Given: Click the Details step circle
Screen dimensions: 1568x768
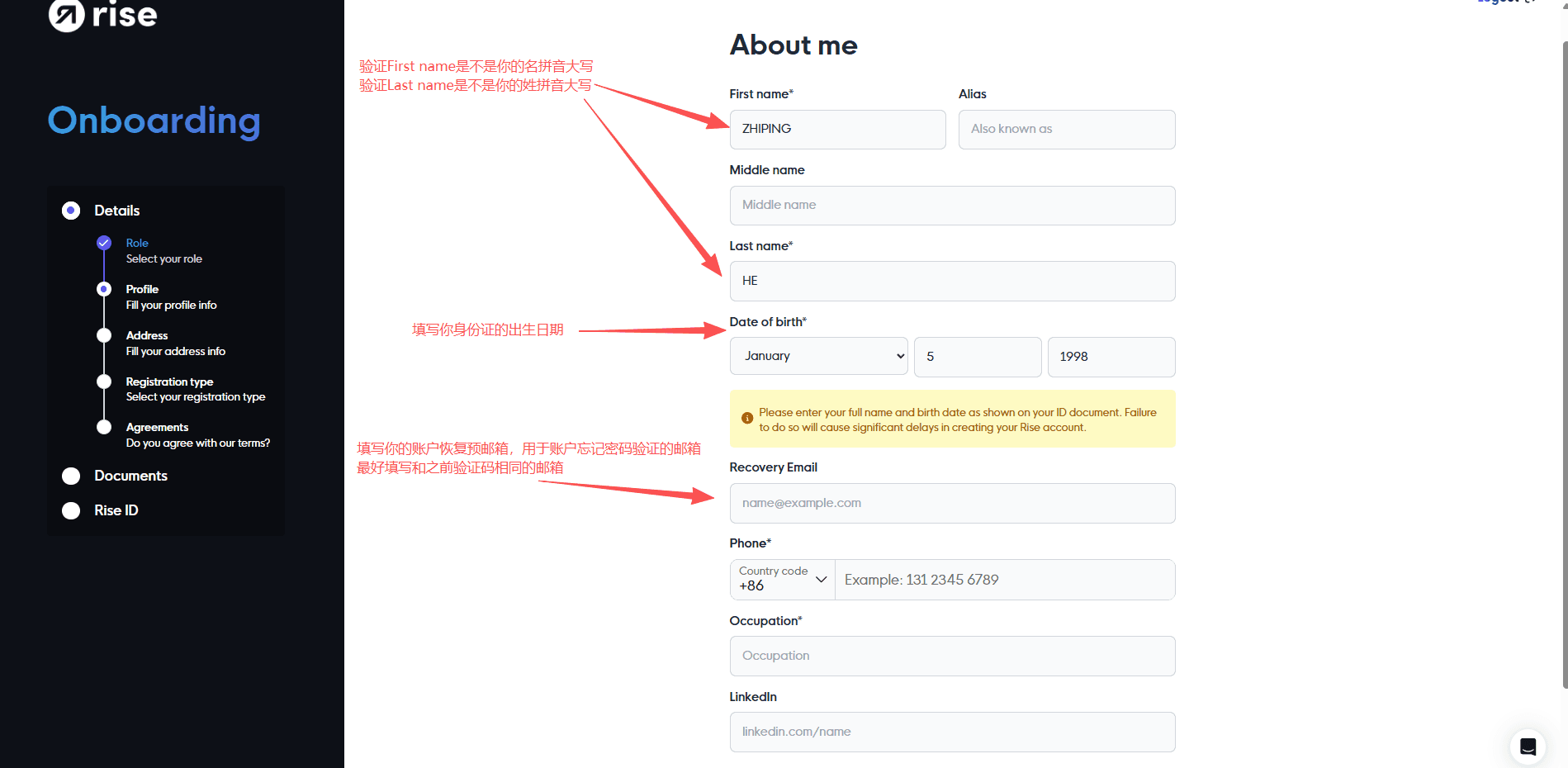Looking at the screenshot, I should pyautogui.click(x=71, y=211).
